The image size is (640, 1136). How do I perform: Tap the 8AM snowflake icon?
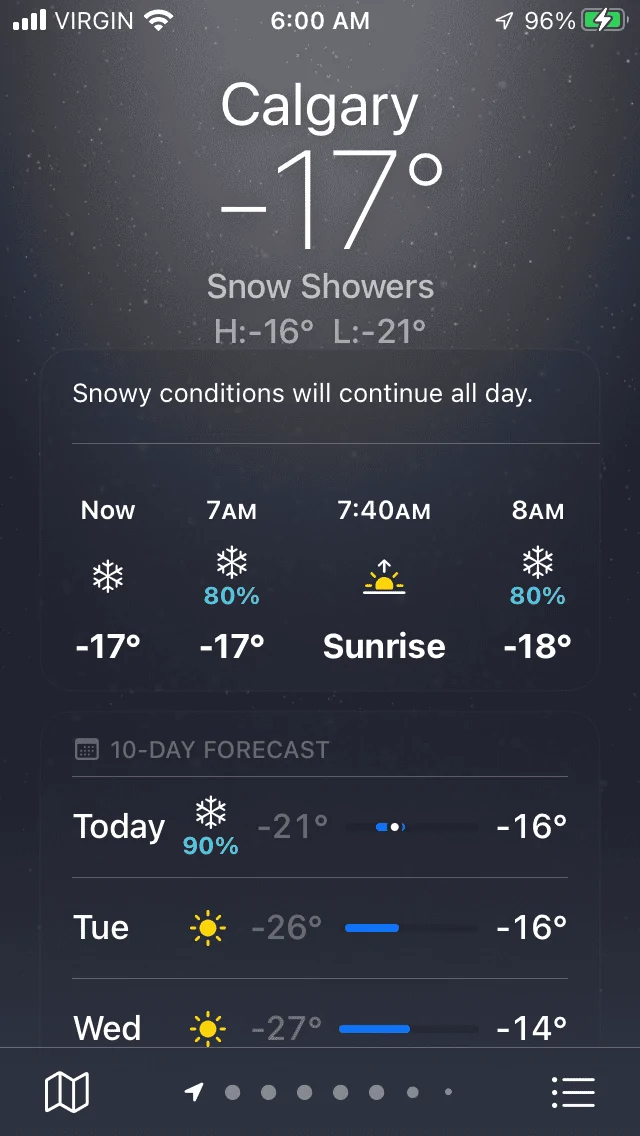pyautogui.click(x=538, y=563)
